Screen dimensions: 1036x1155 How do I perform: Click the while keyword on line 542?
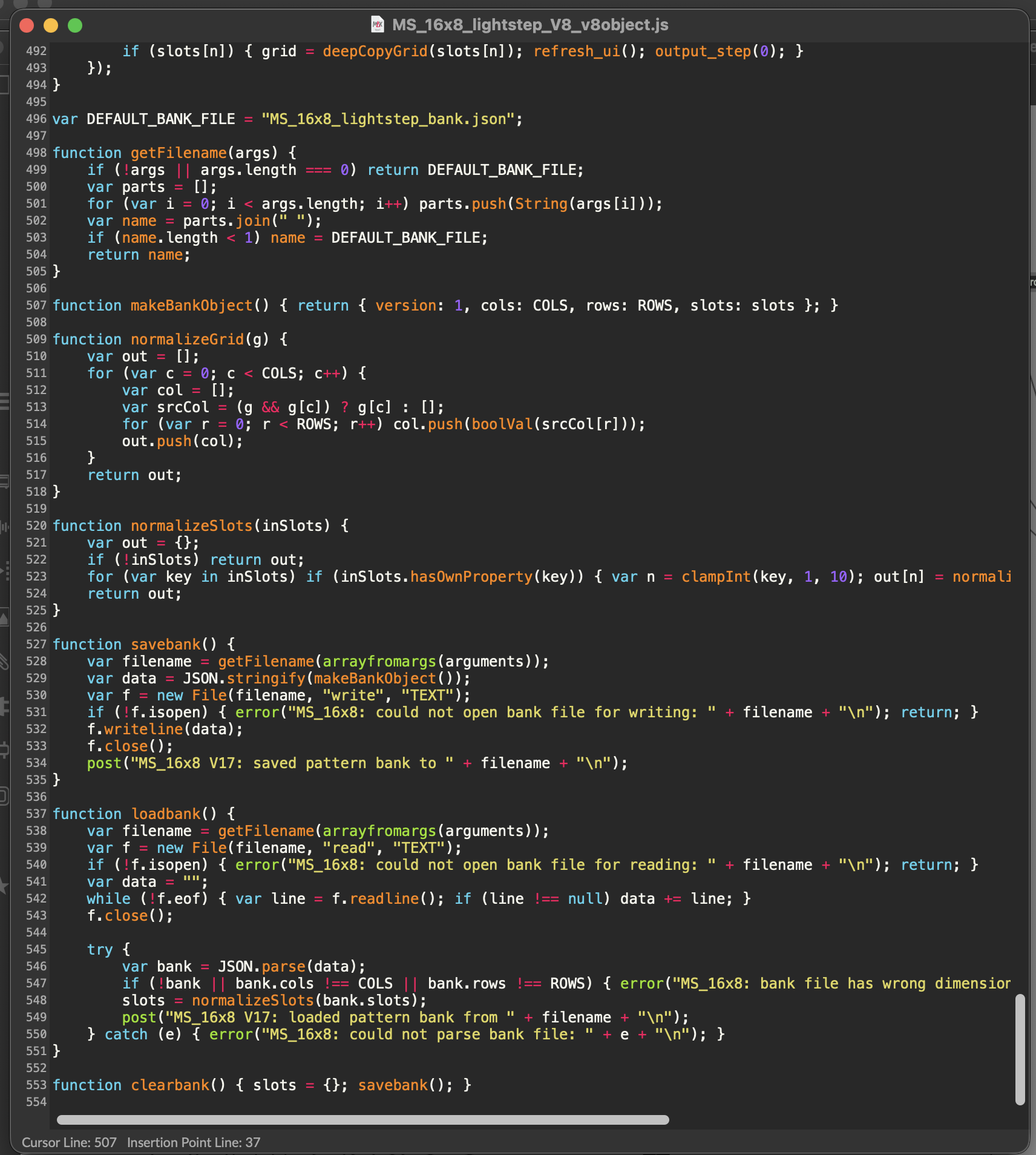(x=109, y=899)
